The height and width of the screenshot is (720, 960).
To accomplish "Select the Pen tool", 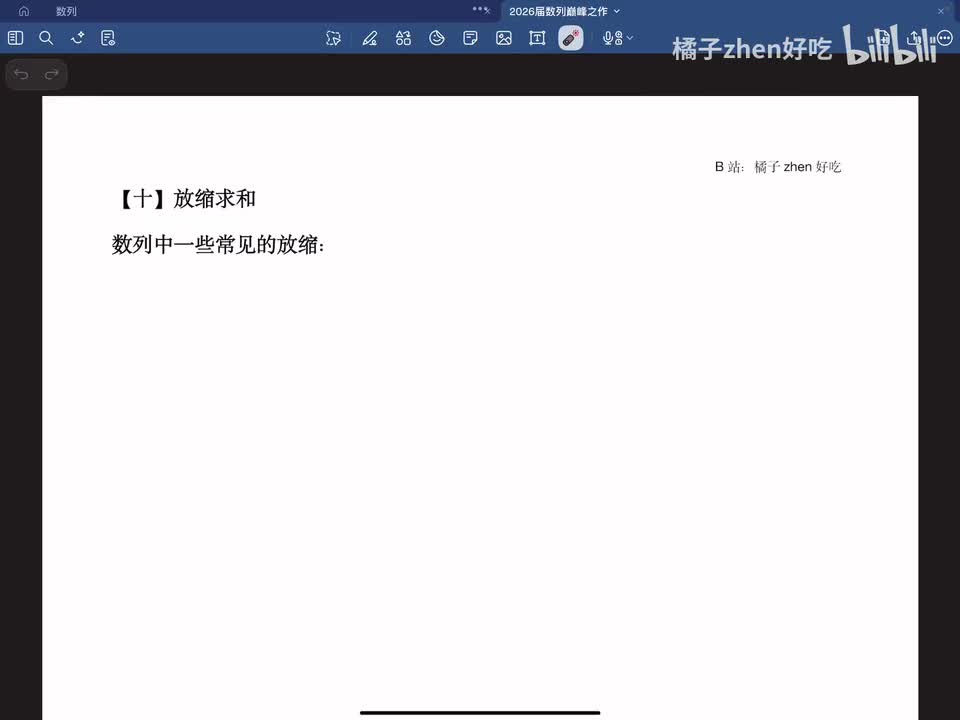I will coord(369,38).
